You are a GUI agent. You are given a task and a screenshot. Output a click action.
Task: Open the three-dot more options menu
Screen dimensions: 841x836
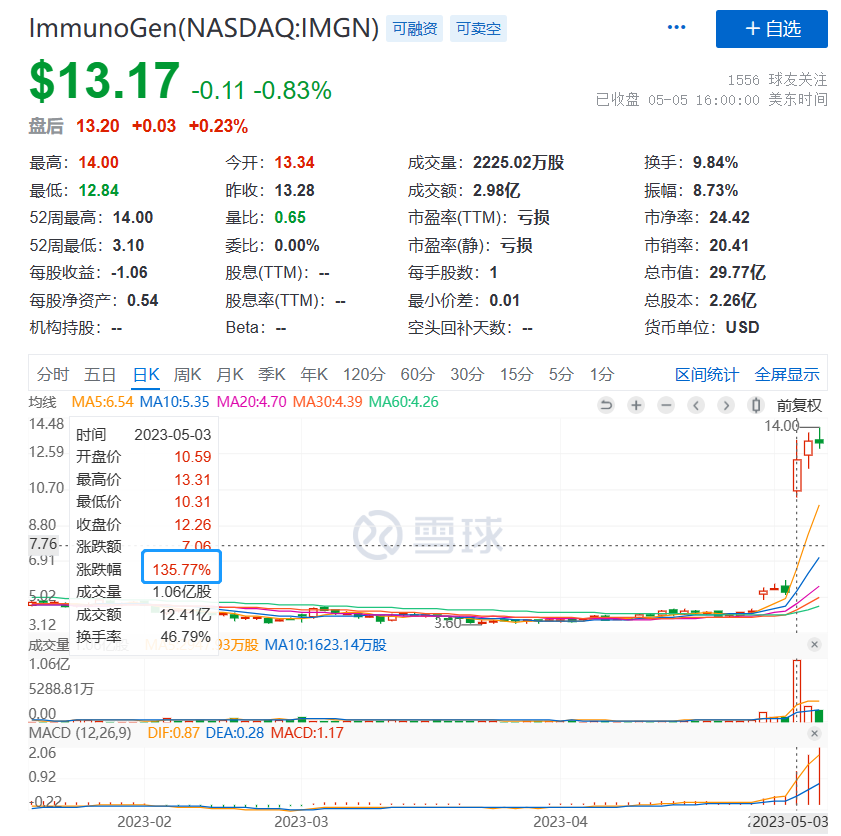click(676, 28)
